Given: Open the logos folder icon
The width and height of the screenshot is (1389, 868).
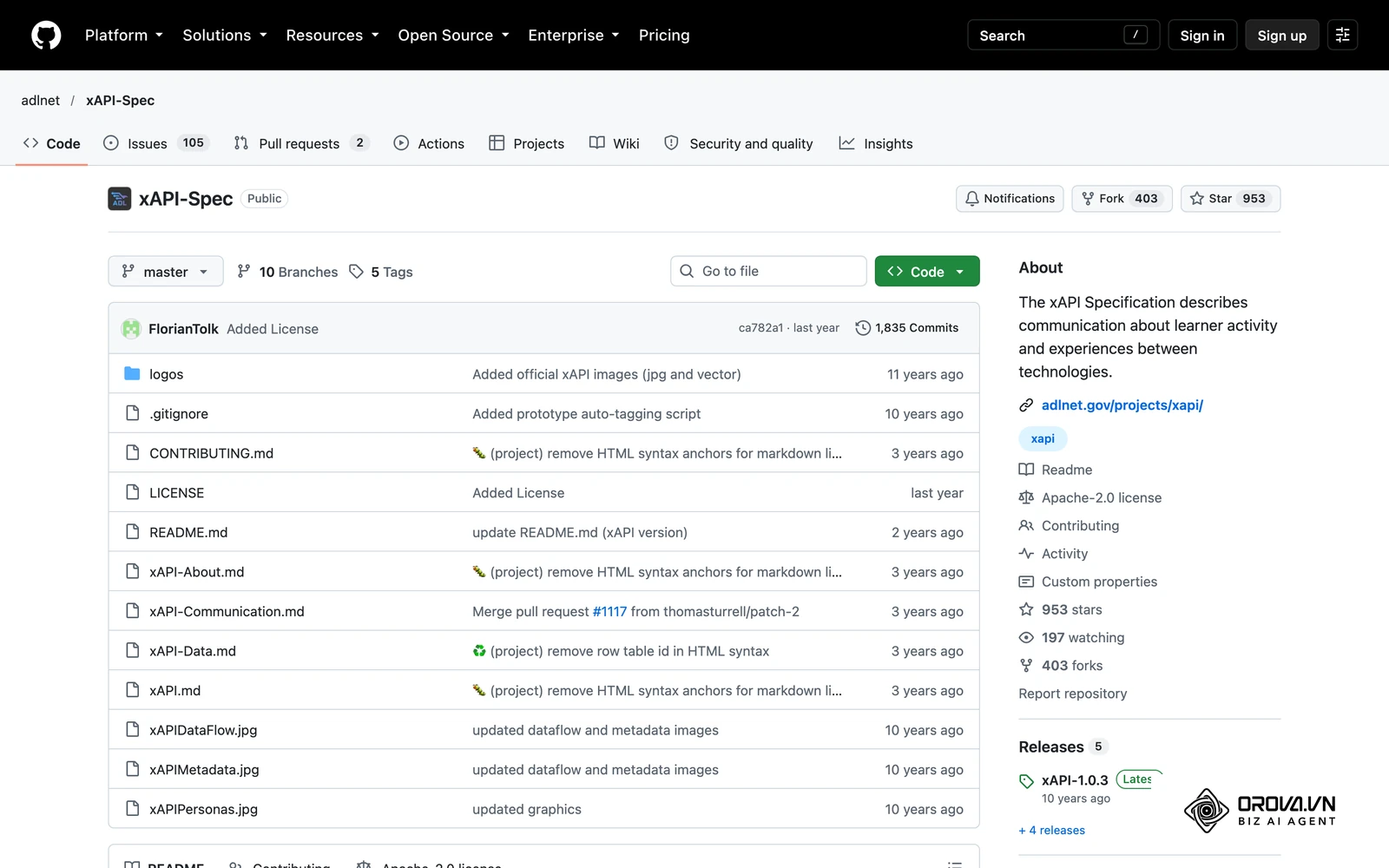Looking at the screenshot, I should tap(132, 374).
